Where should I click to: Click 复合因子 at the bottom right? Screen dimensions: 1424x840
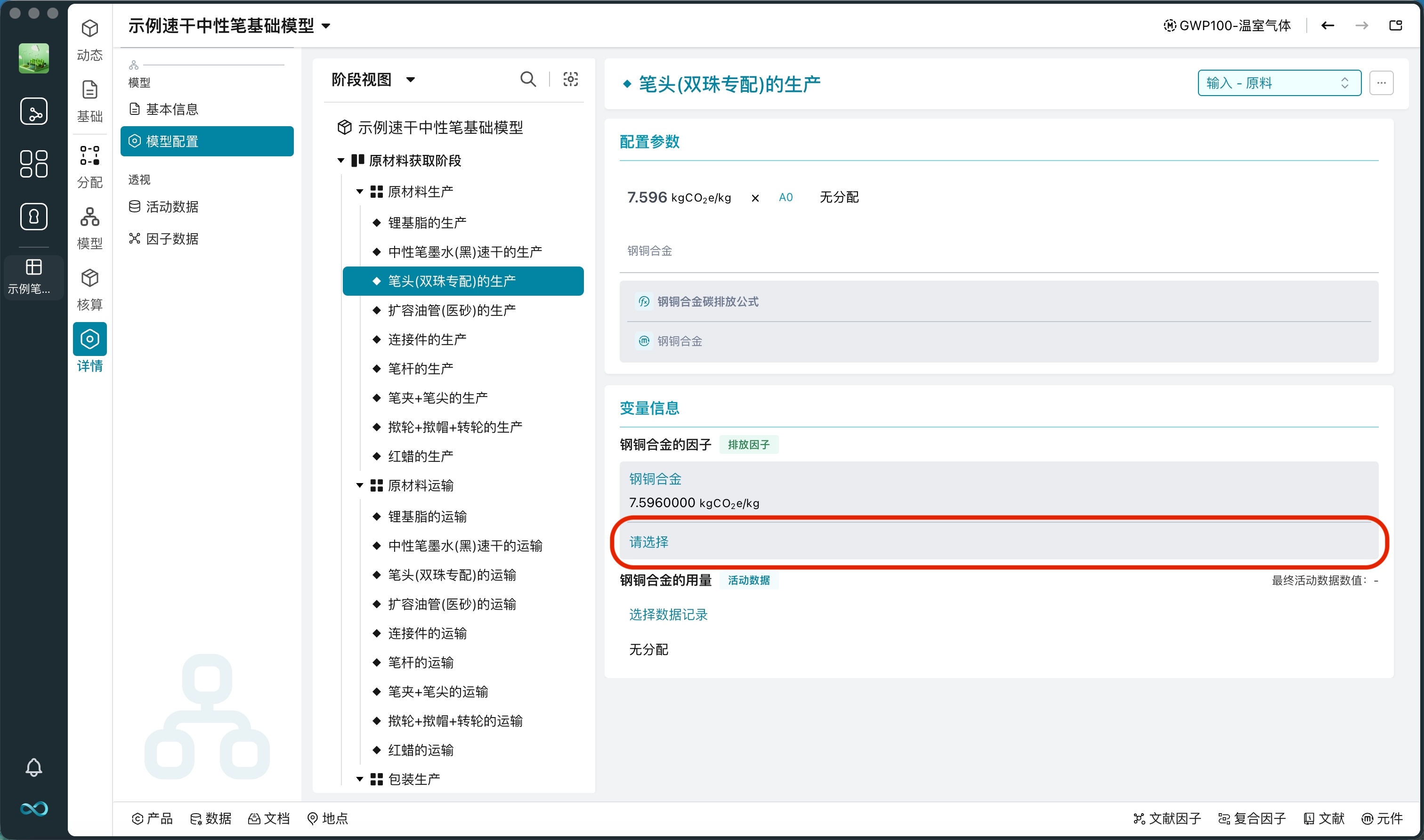click(x=1251, y=818)
